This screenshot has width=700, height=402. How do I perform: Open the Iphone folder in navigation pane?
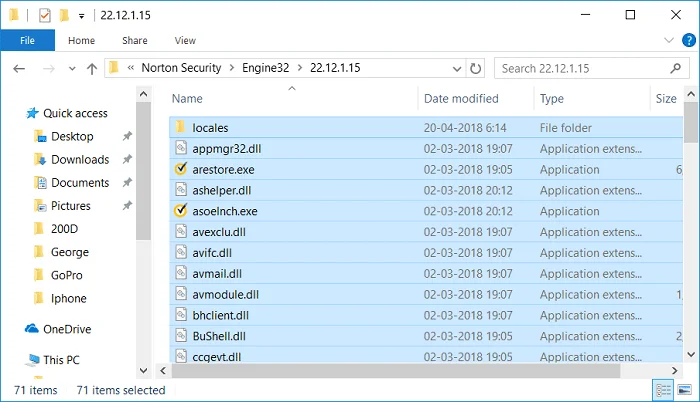coord(68,299)
